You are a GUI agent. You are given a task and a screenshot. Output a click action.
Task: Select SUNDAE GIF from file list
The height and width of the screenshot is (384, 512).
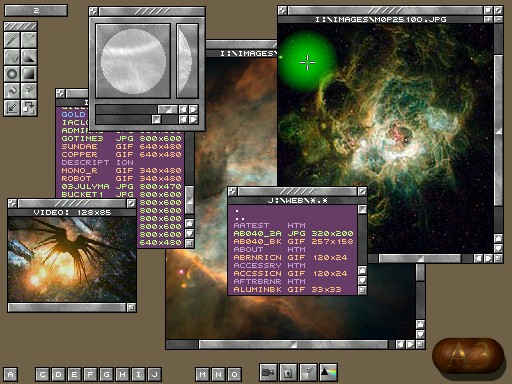pos(121,147)
